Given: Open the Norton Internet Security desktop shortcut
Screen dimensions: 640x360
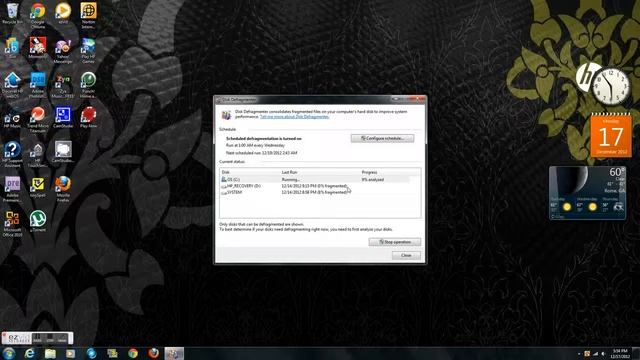Looking at the screenshot, I should click(88, 15).
